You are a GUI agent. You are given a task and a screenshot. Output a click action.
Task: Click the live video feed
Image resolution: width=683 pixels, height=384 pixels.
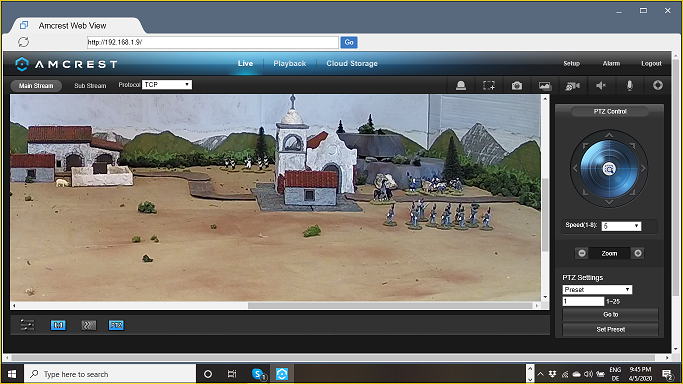(x=275, y=198)
